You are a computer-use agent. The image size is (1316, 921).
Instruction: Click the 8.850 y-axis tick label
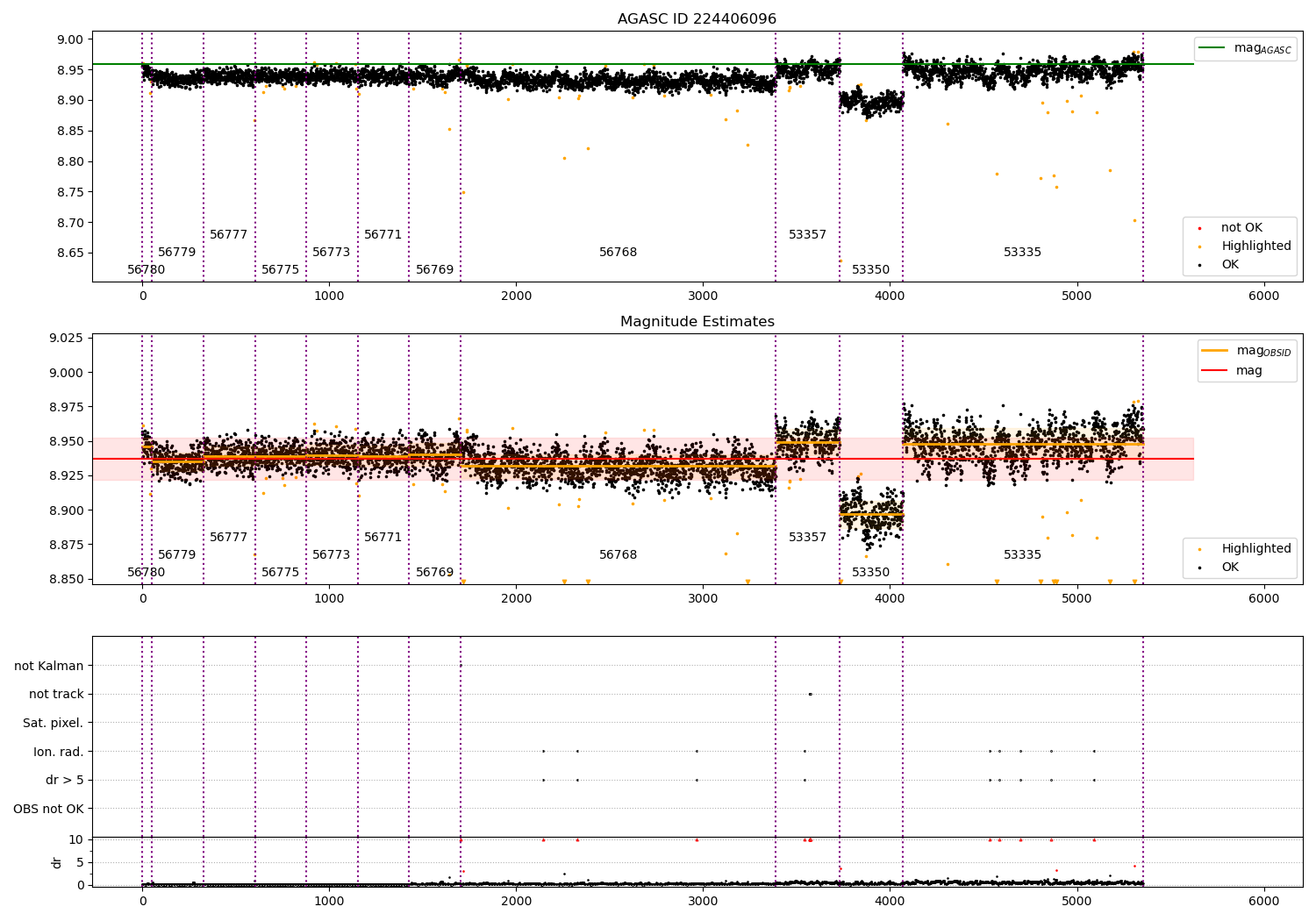(67, 580)
